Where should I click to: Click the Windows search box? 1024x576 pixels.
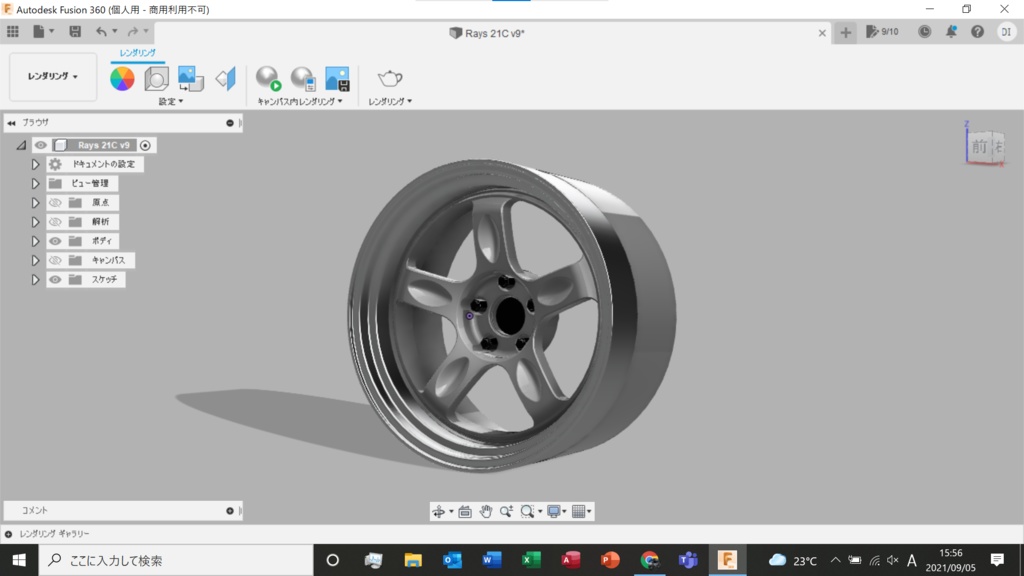tap(176, 560)
